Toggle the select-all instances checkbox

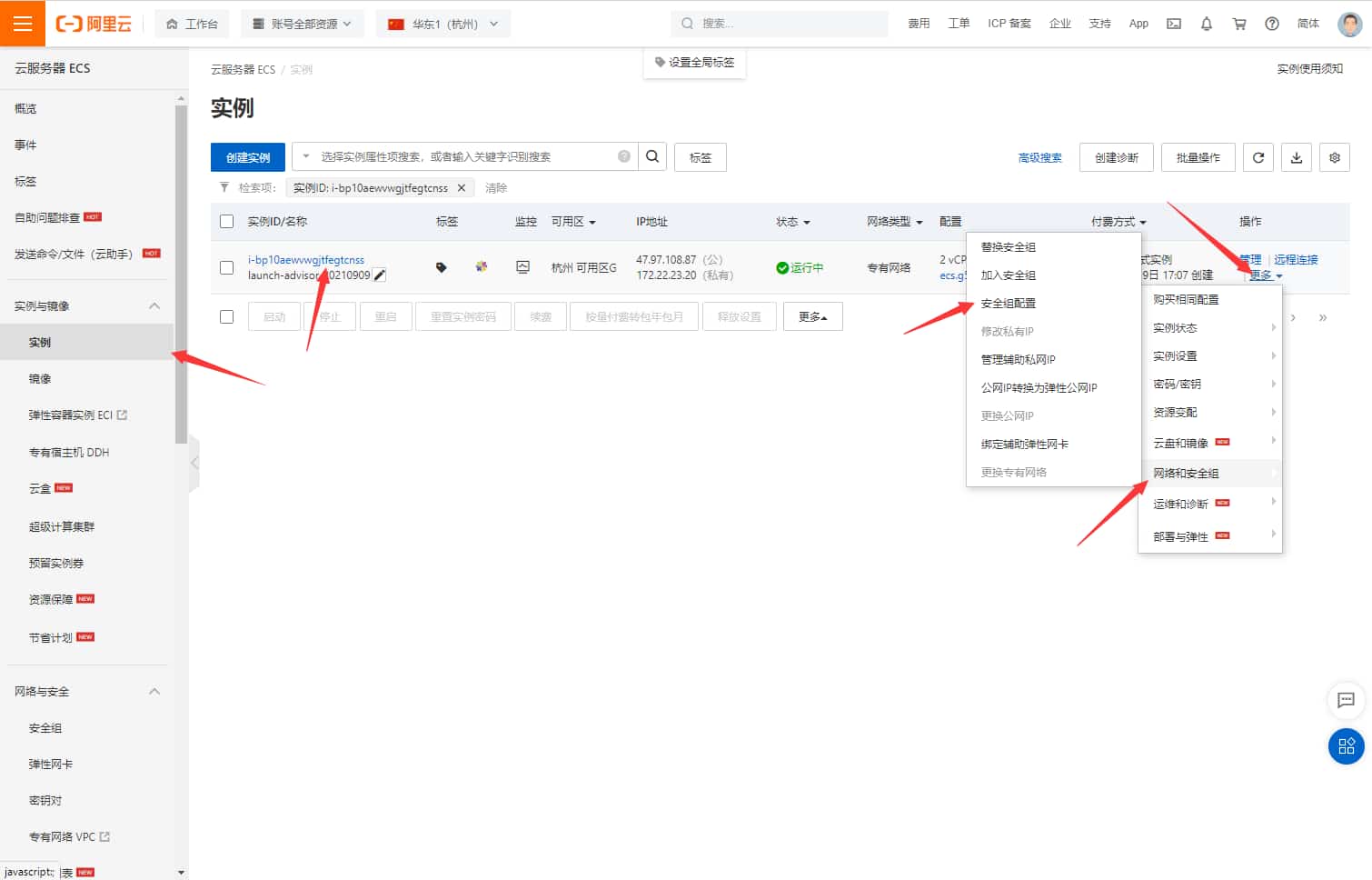[x=226, y=221]
